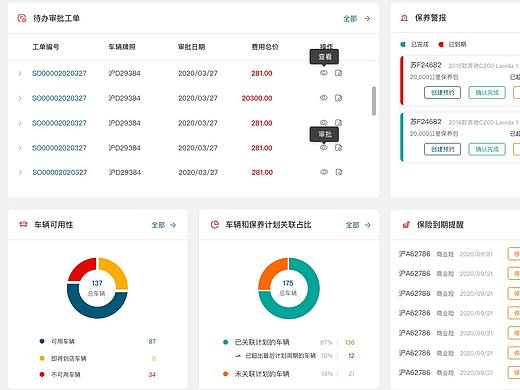Toggle the 已关联计划的车辆 legend item
Screen dimensions: 520x390
256,342
